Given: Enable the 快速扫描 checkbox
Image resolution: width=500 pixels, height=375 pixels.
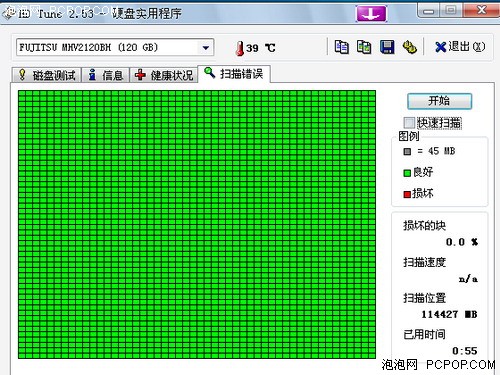Looking at the screenshot, I should tap(409, 123).
